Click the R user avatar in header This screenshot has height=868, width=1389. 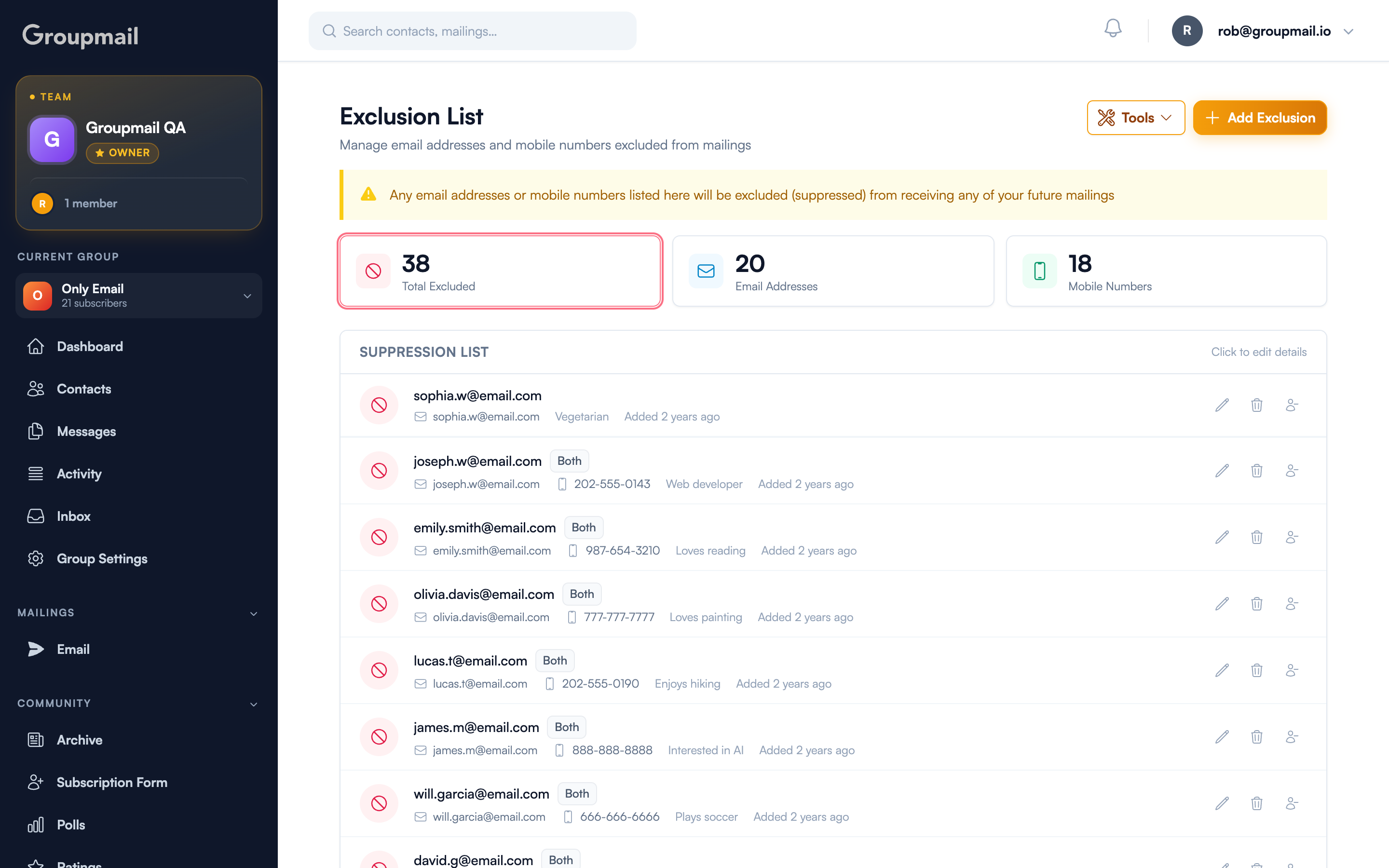[1187, 31]
